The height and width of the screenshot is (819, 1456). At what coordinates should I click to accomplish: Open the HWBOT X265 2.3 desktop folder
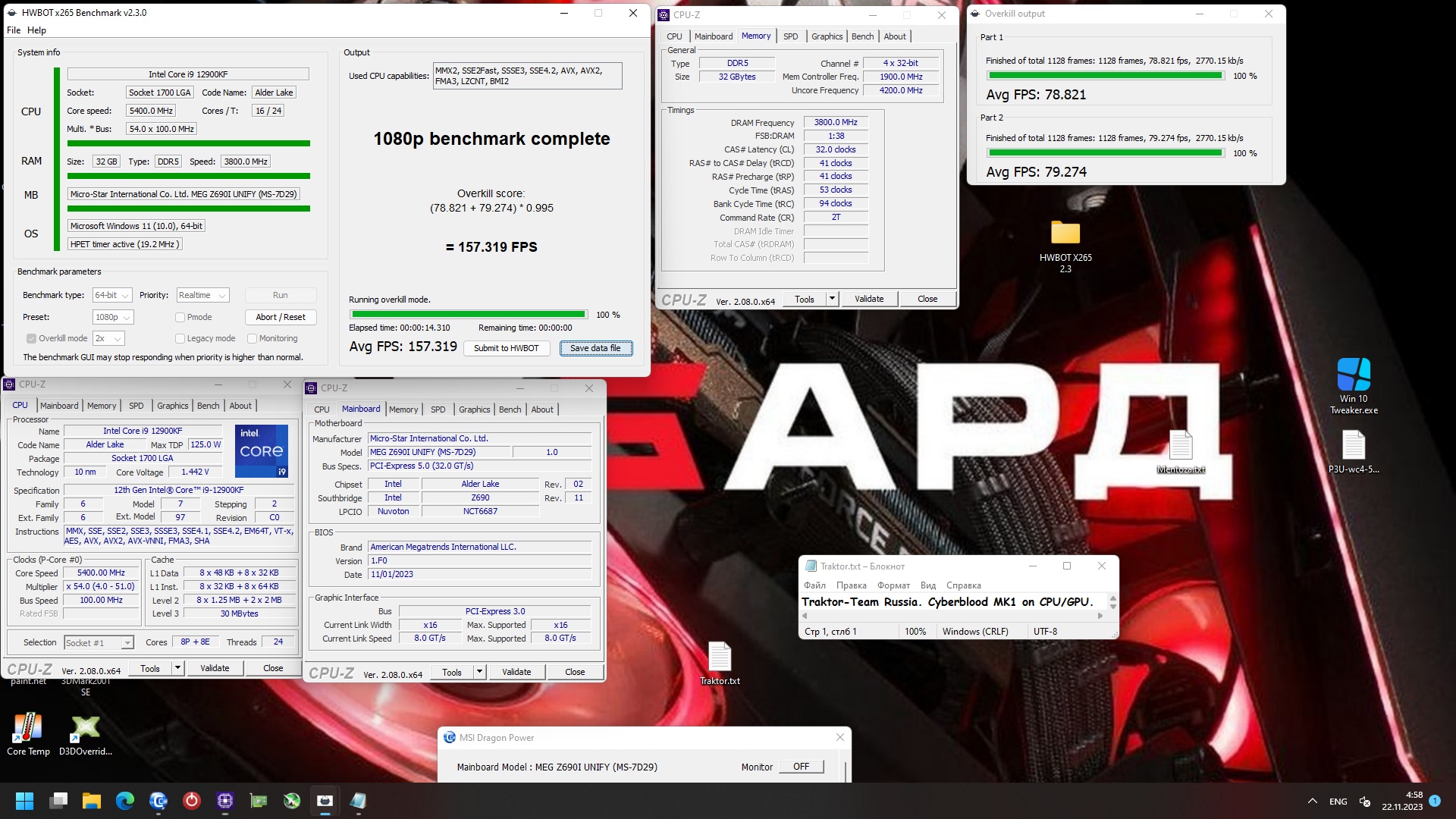[x=1065, y=246]
